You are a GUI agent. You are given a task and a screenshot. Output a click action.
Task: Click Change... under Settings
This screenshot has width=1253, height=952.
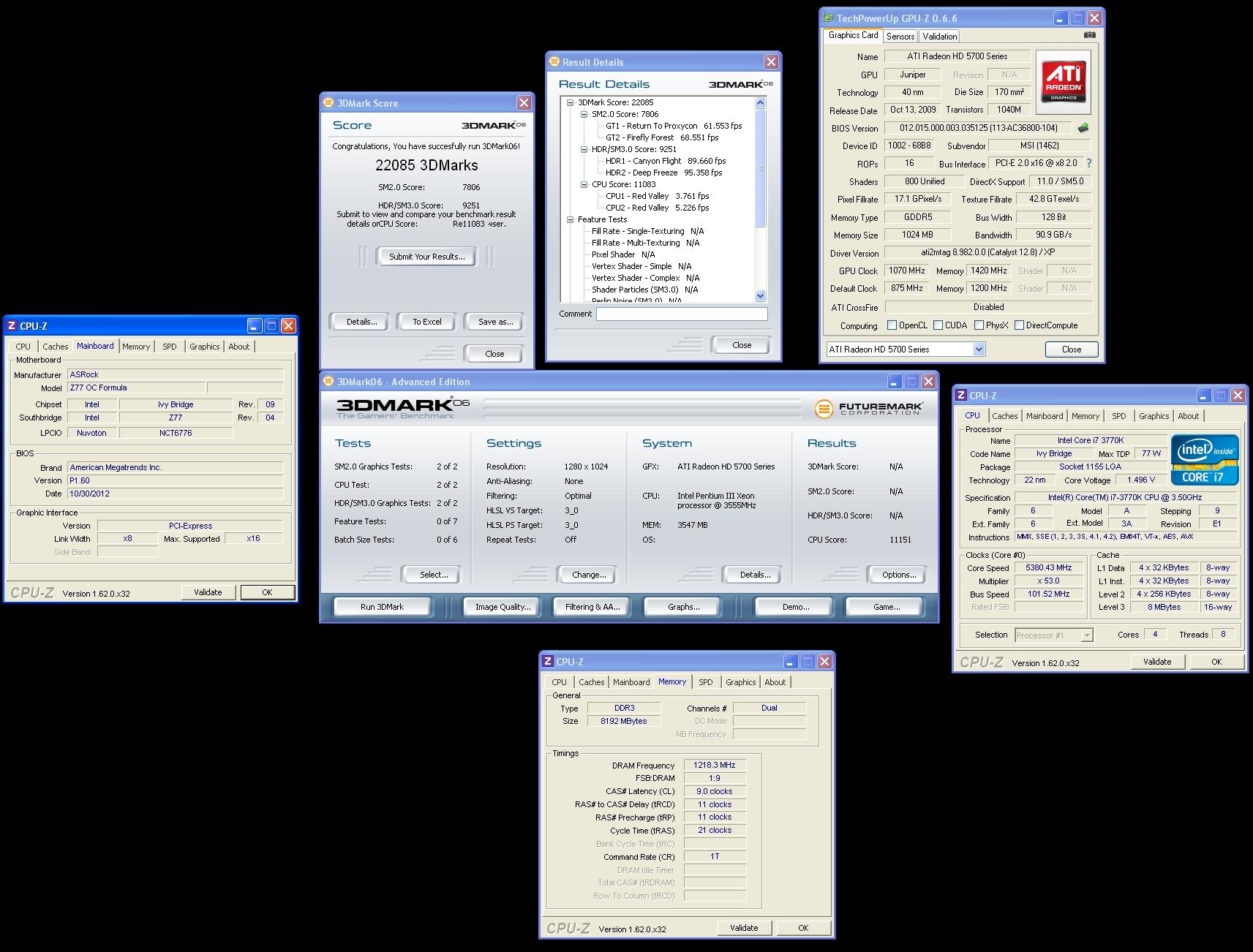589,575
